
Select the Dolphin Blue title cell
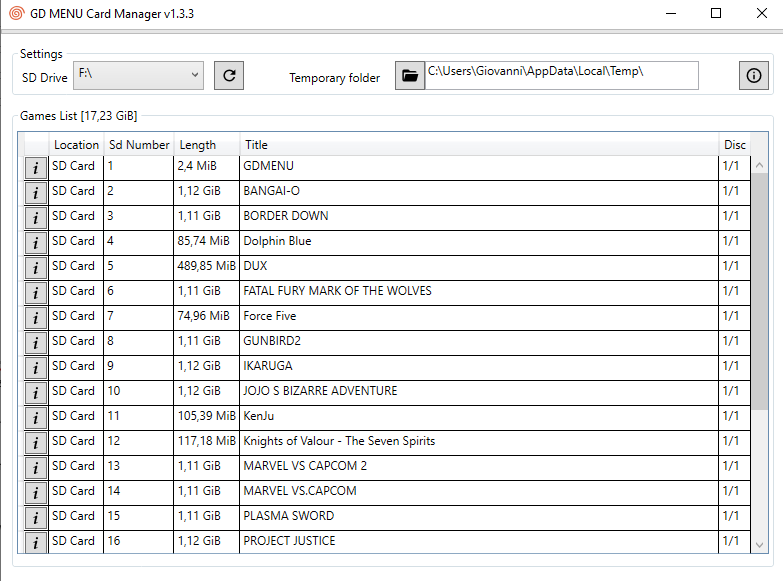point(479,243)
